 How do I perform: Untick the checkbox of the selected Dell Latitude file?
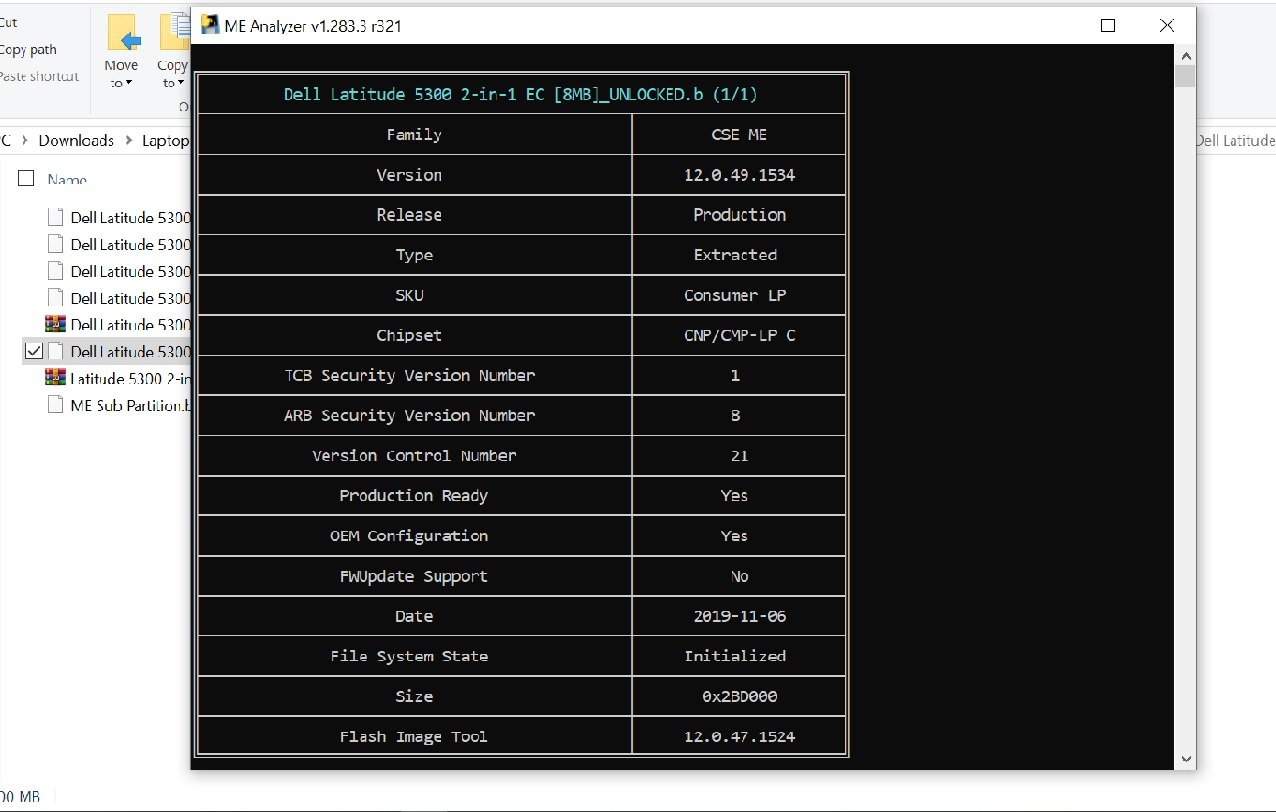coord(33,351)
